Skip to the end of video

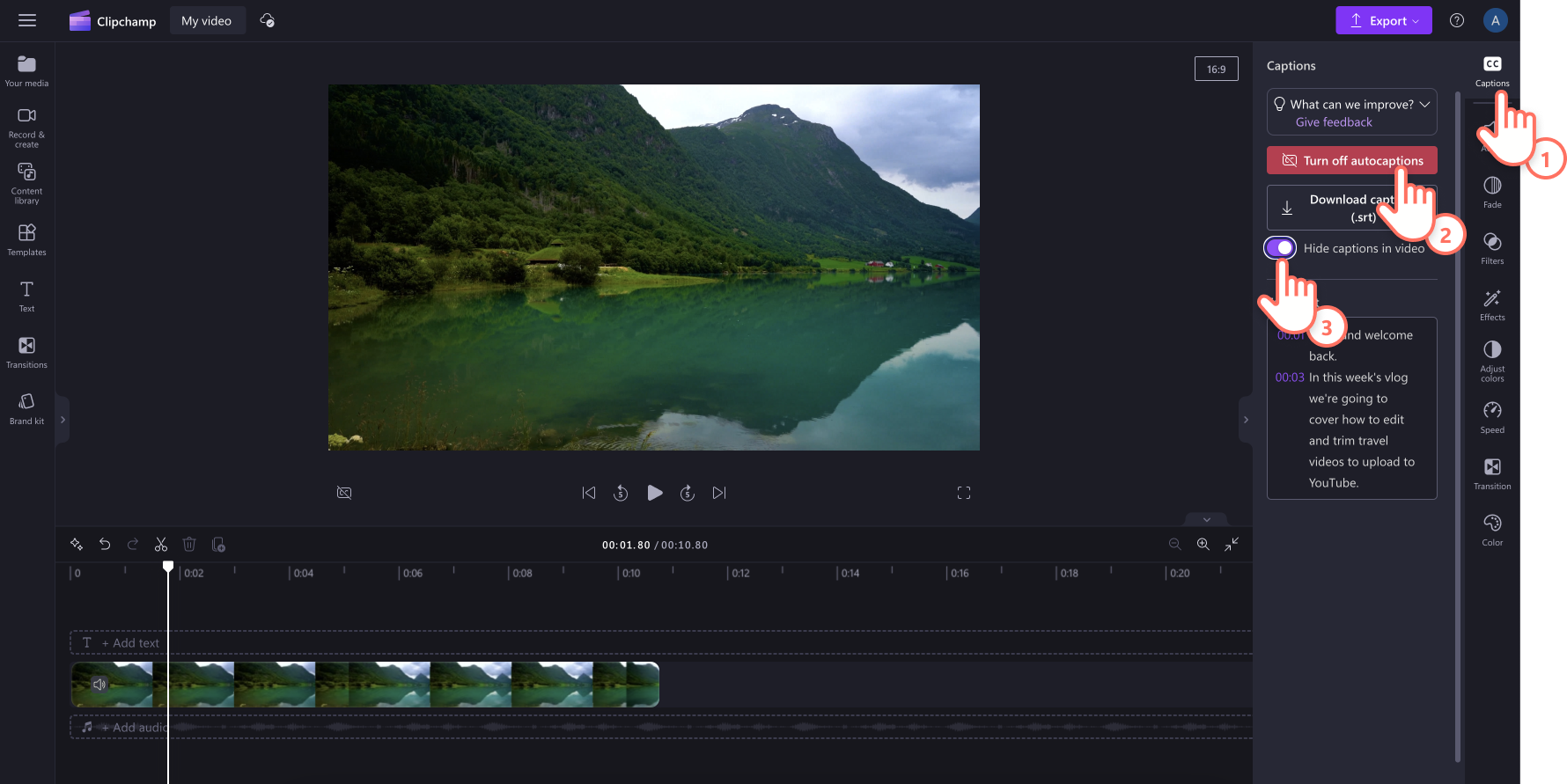tap(719, 493)
